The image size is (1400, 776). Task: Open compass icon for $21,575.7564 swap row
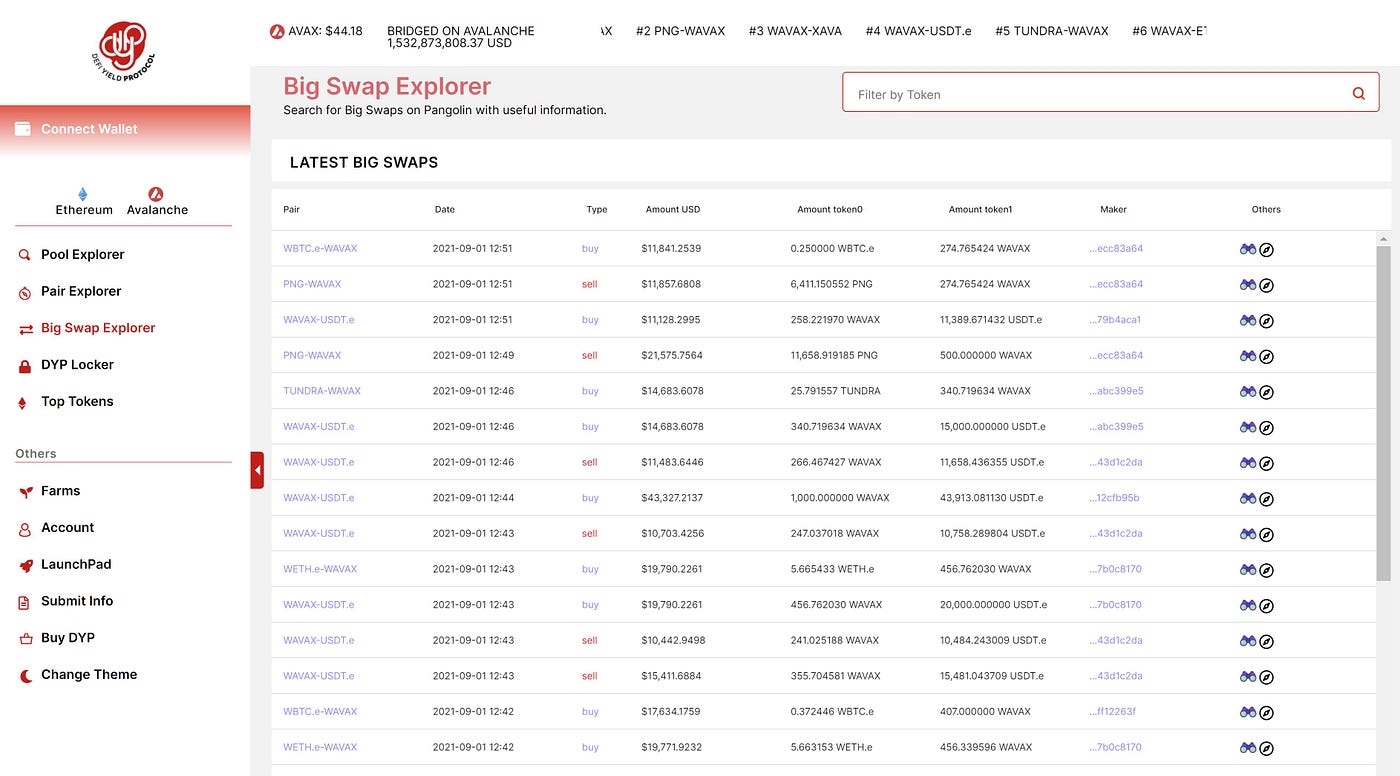(x=1266, y=356)
